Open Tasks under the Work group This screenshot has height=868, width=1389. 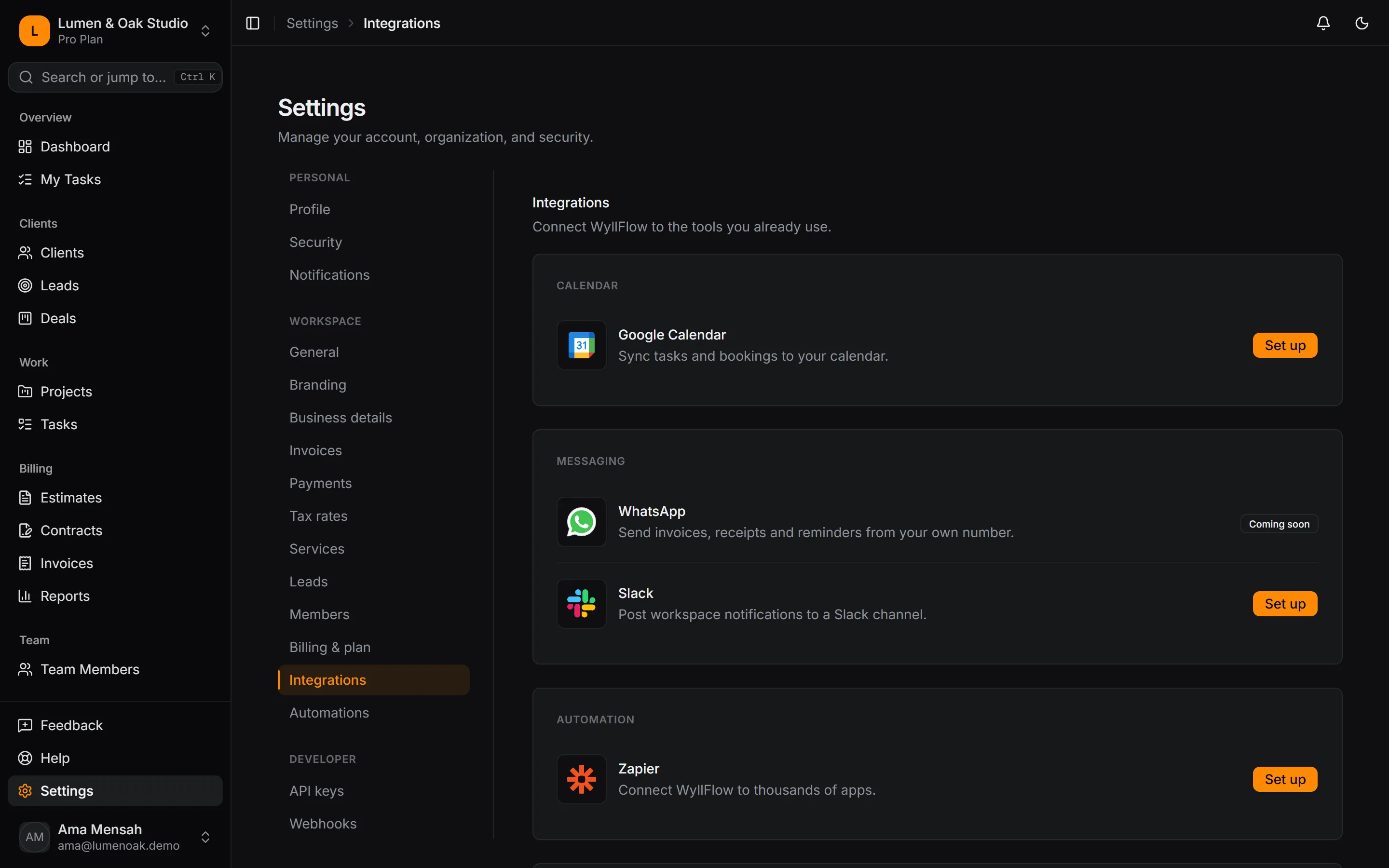115,424
